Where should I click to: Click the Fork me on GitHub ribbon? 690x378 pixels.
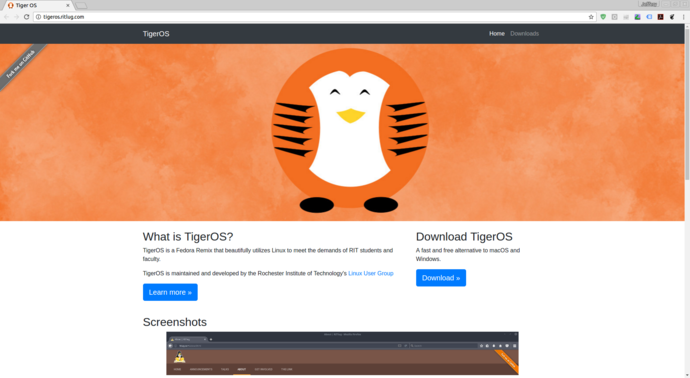[x=20, y=65]
